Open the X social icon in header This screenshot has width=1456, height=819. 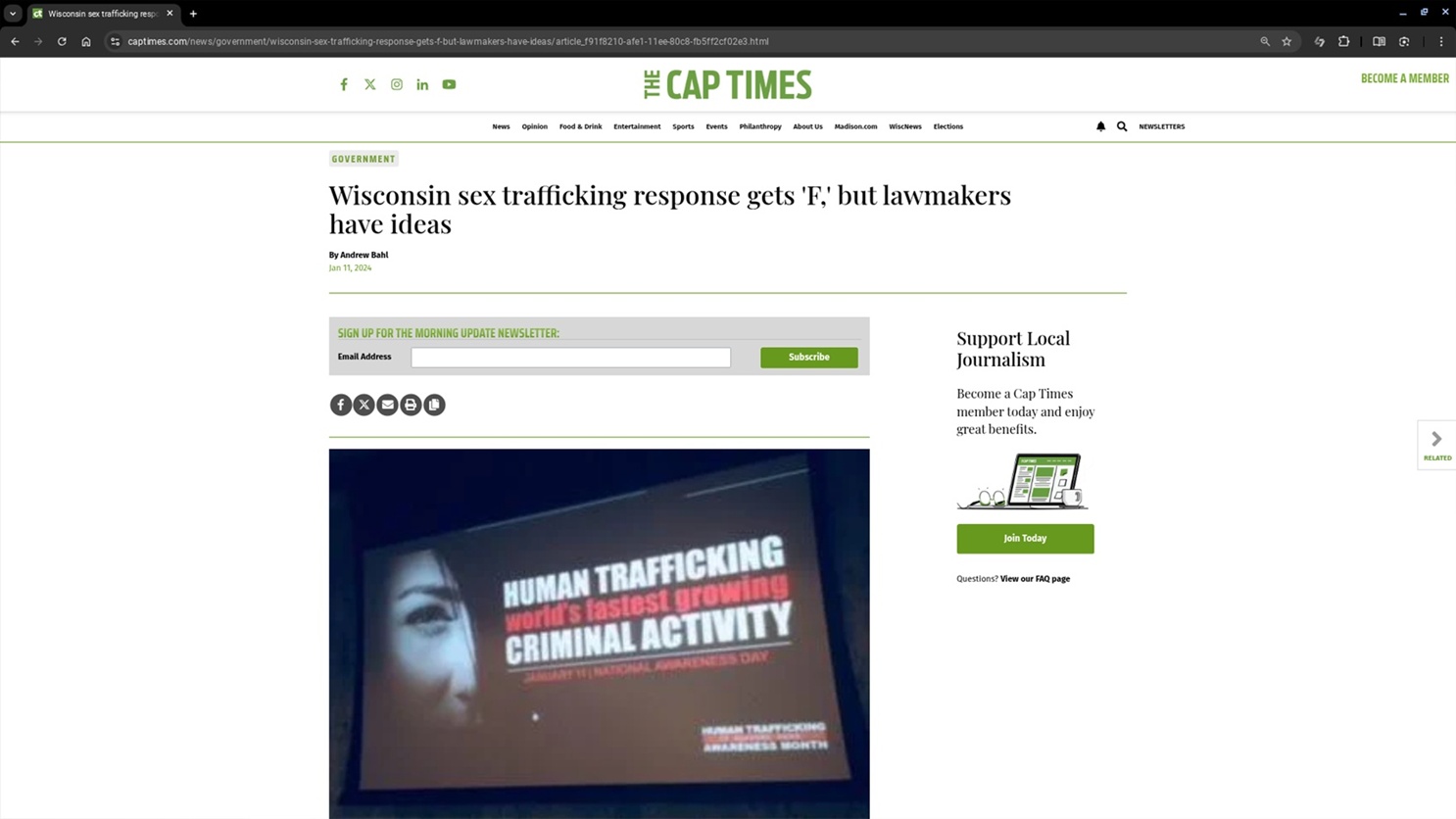pos(370,84)
